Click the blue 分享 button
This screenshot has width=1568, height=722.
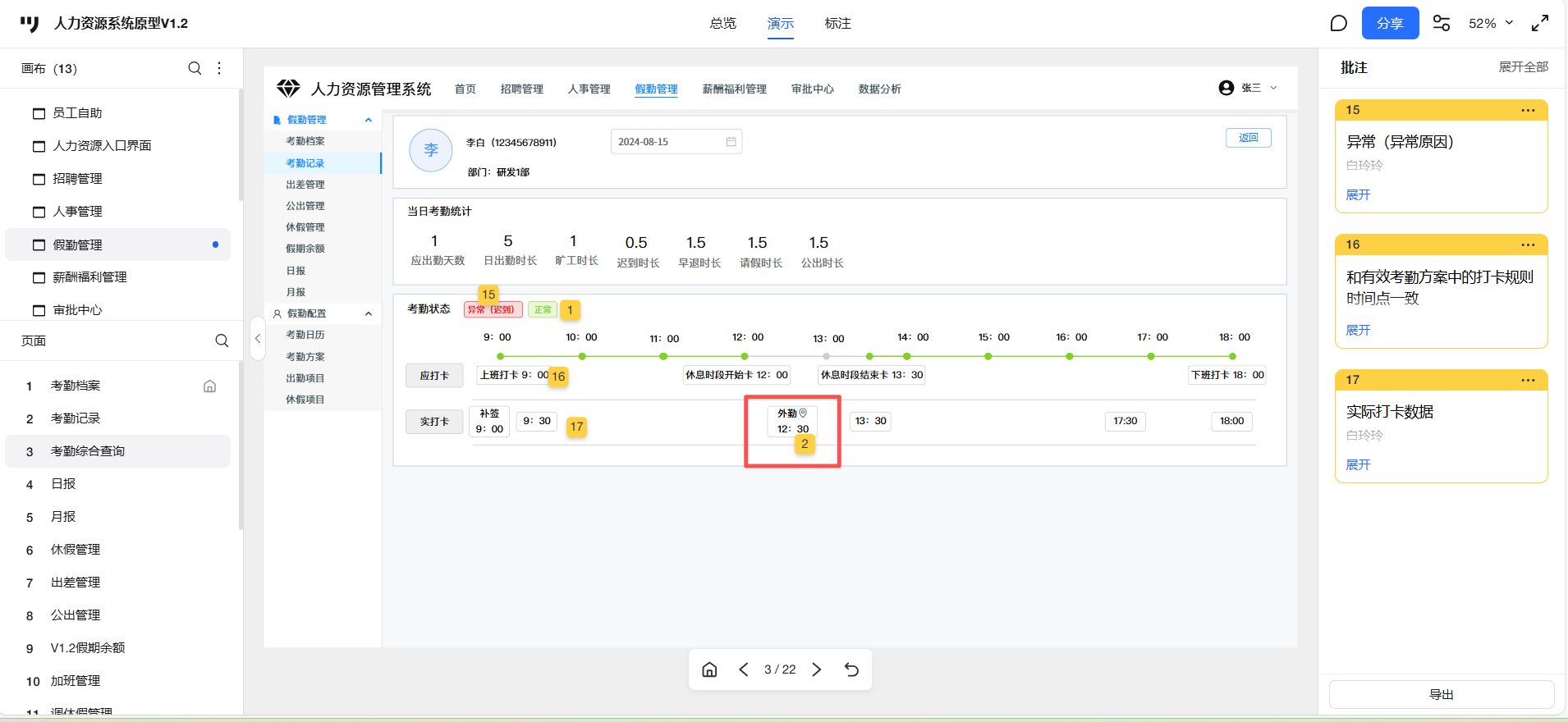coord(1390,23)
